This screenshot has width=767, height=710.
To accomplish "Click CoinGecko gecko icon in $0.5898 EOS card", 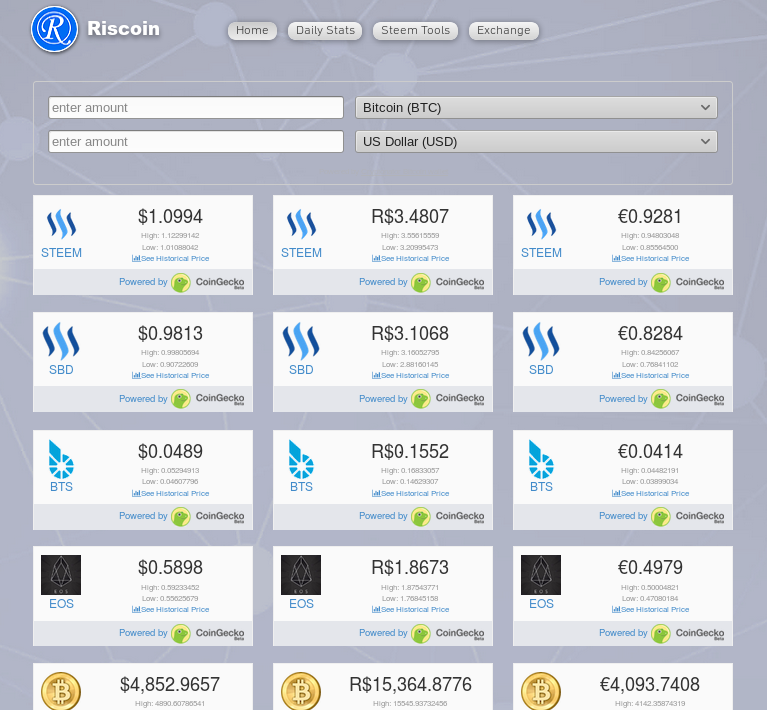I will click(x=181, y=634).
